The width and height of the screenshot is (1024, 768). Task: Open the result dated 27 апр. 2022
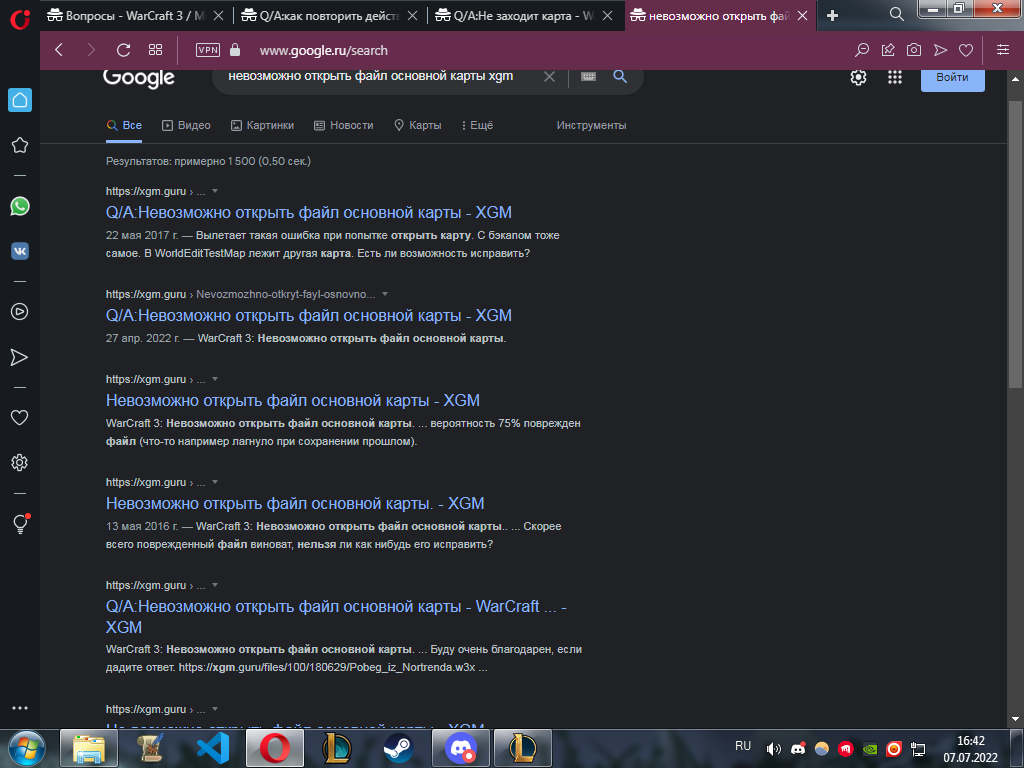coord(308,315)
